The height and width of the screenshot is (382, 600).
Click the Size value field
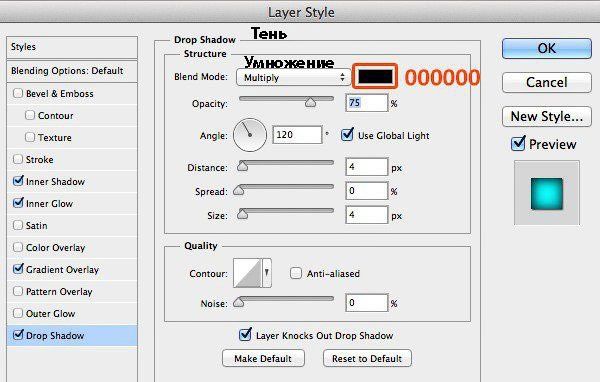pos(367,215)
